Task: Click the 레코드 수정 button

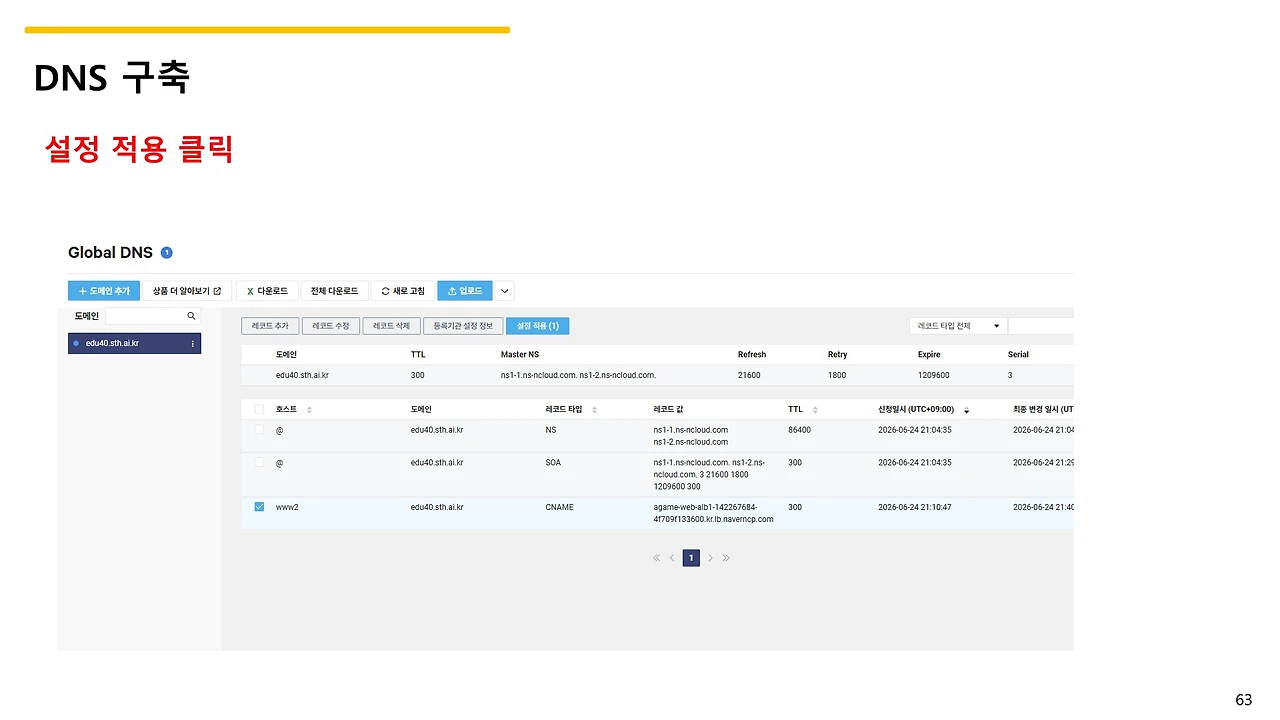Action: coord(330,326)
